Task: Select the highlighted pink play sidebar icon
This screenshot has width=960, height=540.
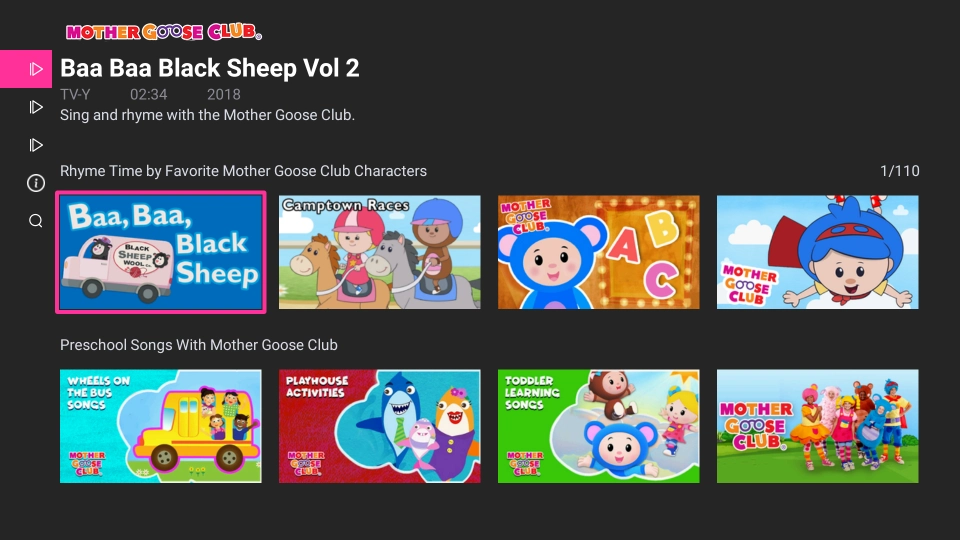Action: point(26,69)
